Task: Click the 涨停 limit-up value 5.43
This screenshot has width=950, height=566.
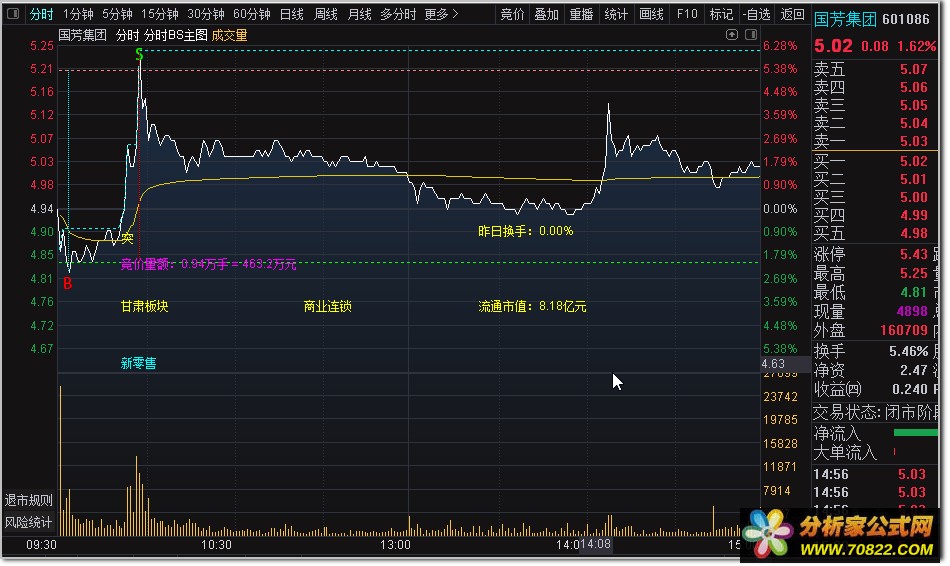Action: [914, 255]
